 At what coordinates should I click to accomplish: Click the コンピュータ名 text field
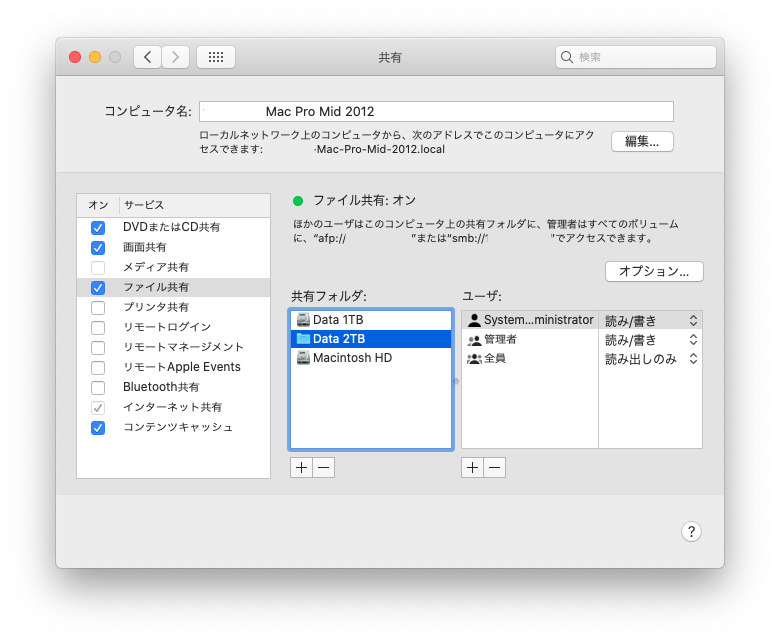[x=436, y=111]
